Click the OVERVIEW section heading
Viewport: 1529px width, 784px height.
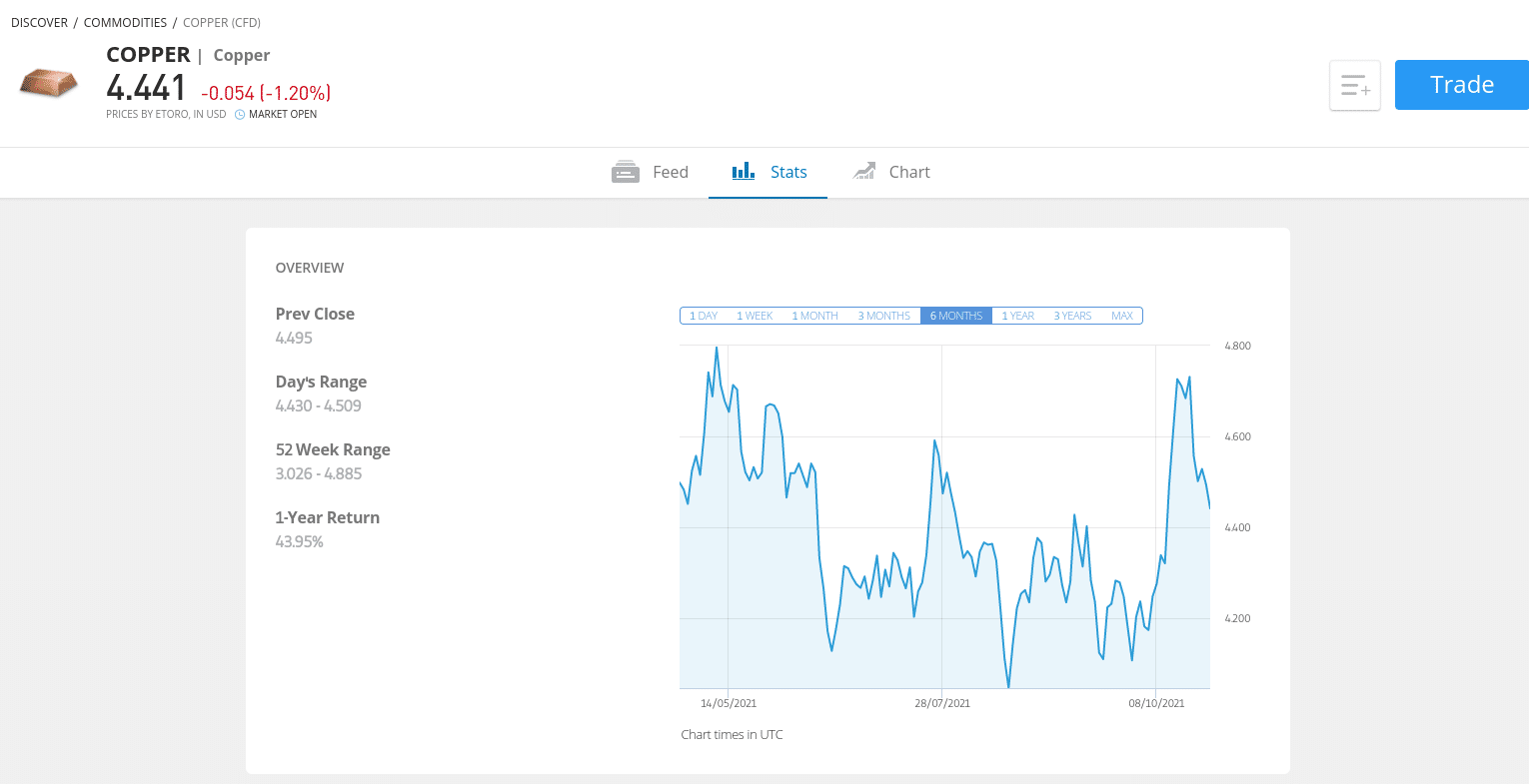click(x=310, y=268)
